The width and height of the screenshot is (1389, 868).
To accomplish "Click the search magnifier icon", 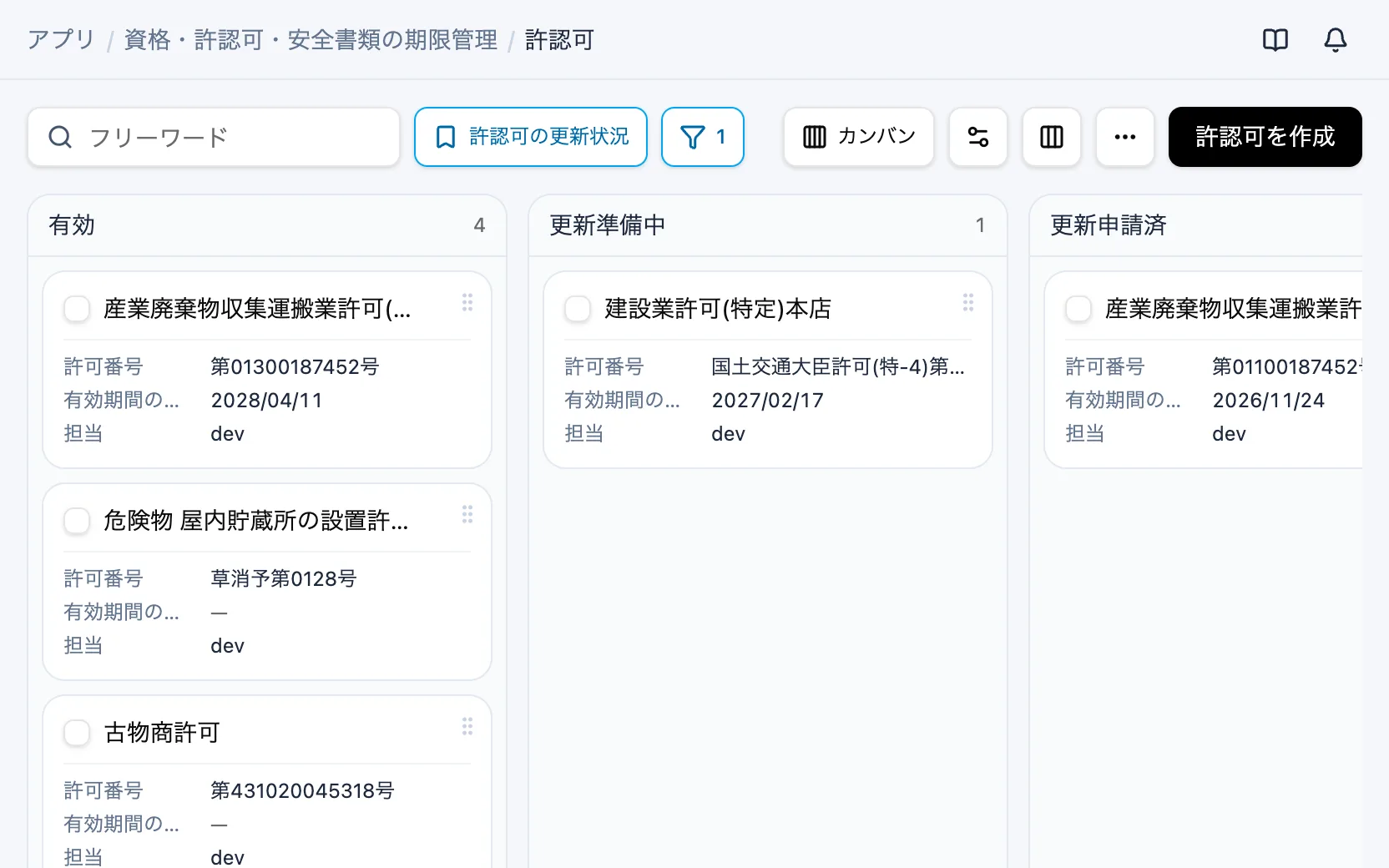I will point(60,137).
